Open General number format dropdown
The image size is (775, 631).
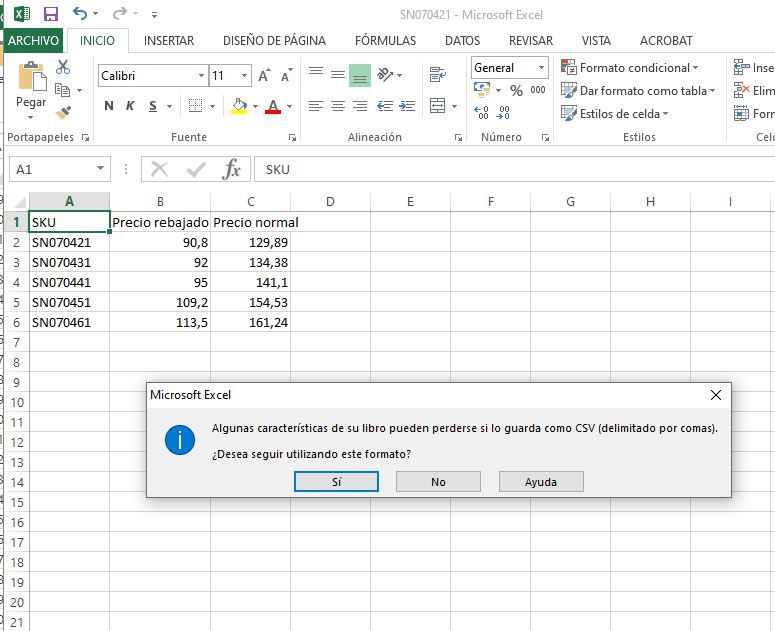(542, 67)
